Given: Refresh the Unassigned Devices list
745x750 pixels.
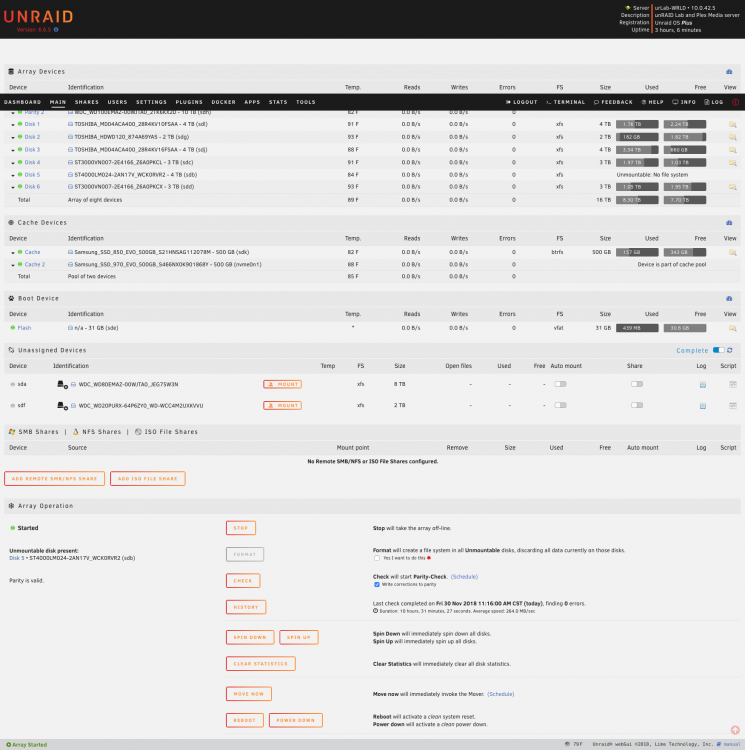Looking at the screenshot, I should pos(730,350).
